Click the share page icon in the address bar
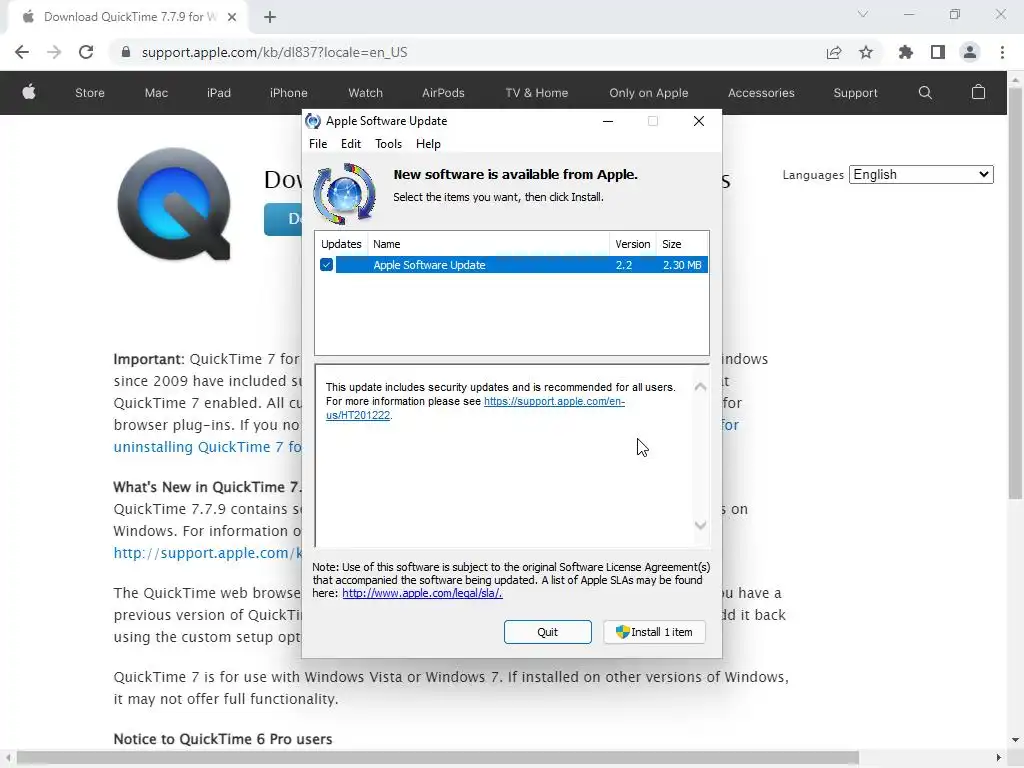Viewport: 1024px width, 768px height. (834, 52)
